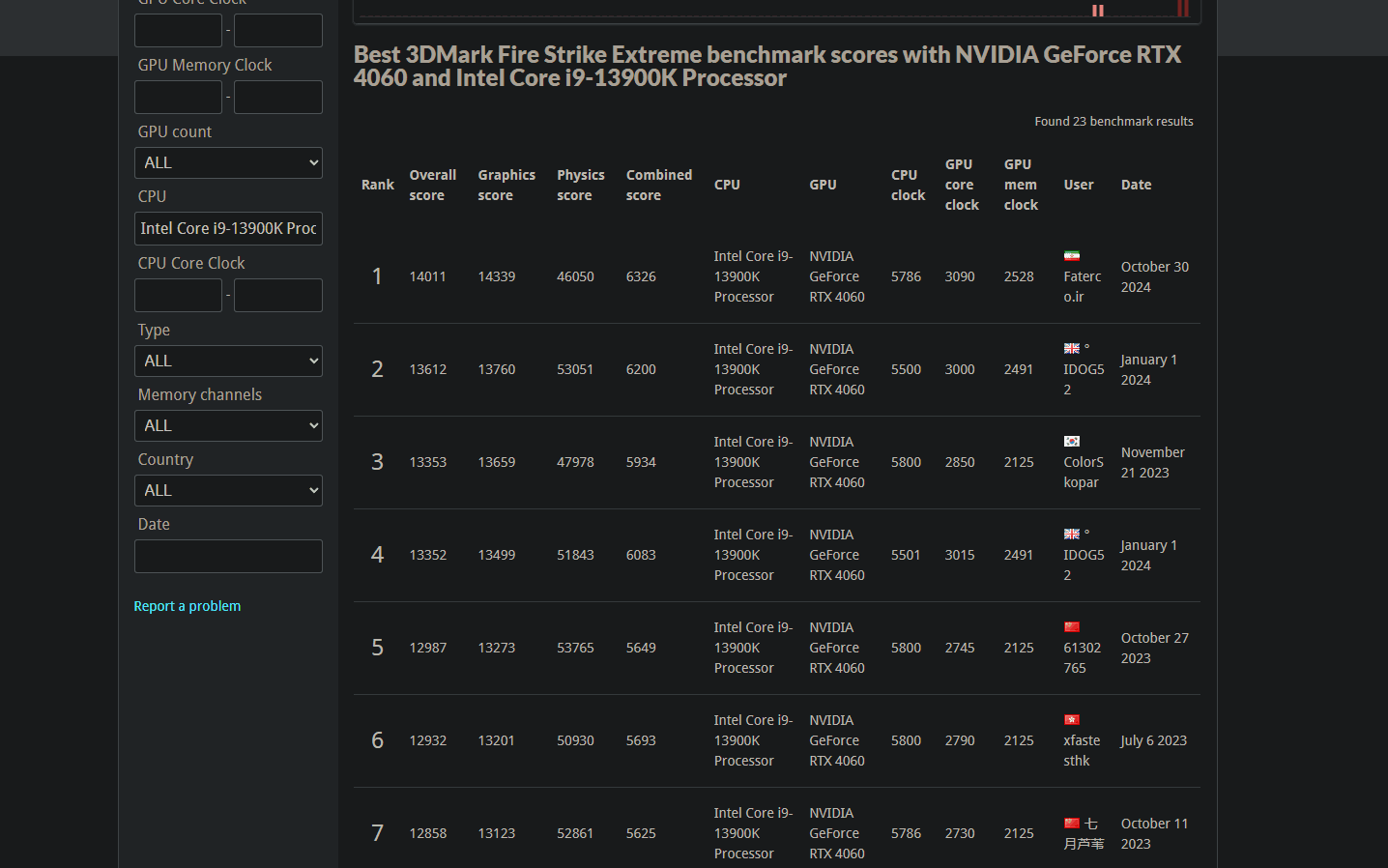
Task: Click the UK flag in rank 4 row
Action: tap(1071, 535)
